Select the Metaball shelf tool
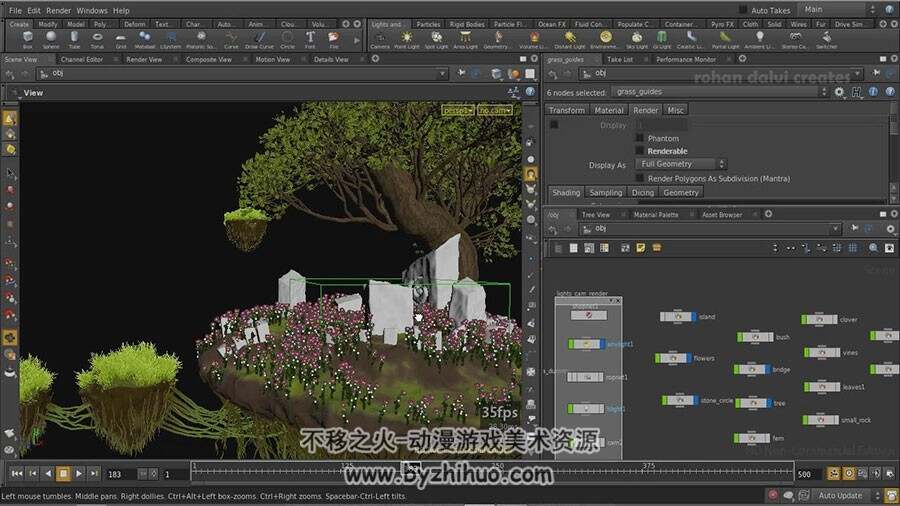Screen dimensions: 900x506 tap(144, 40)
